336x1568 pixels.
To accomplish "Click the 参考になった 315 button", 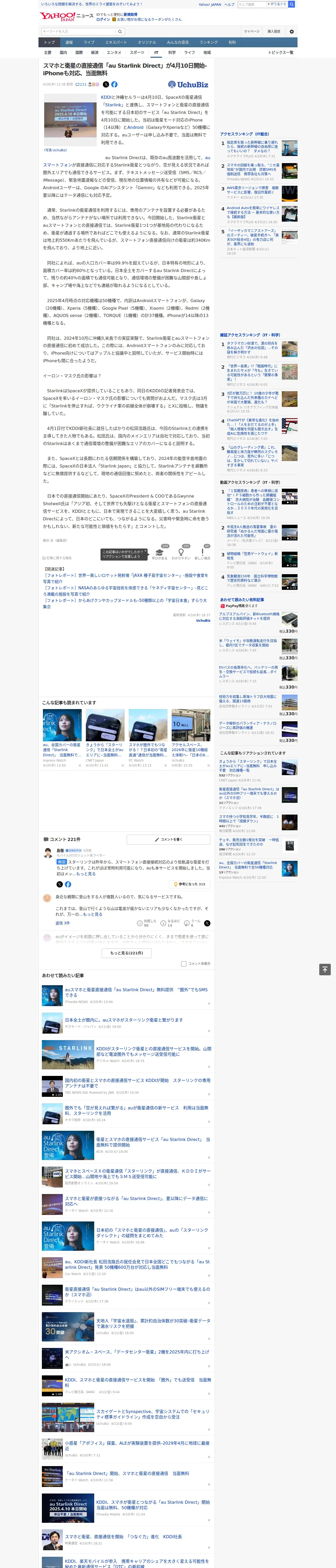I will point(190,884).
